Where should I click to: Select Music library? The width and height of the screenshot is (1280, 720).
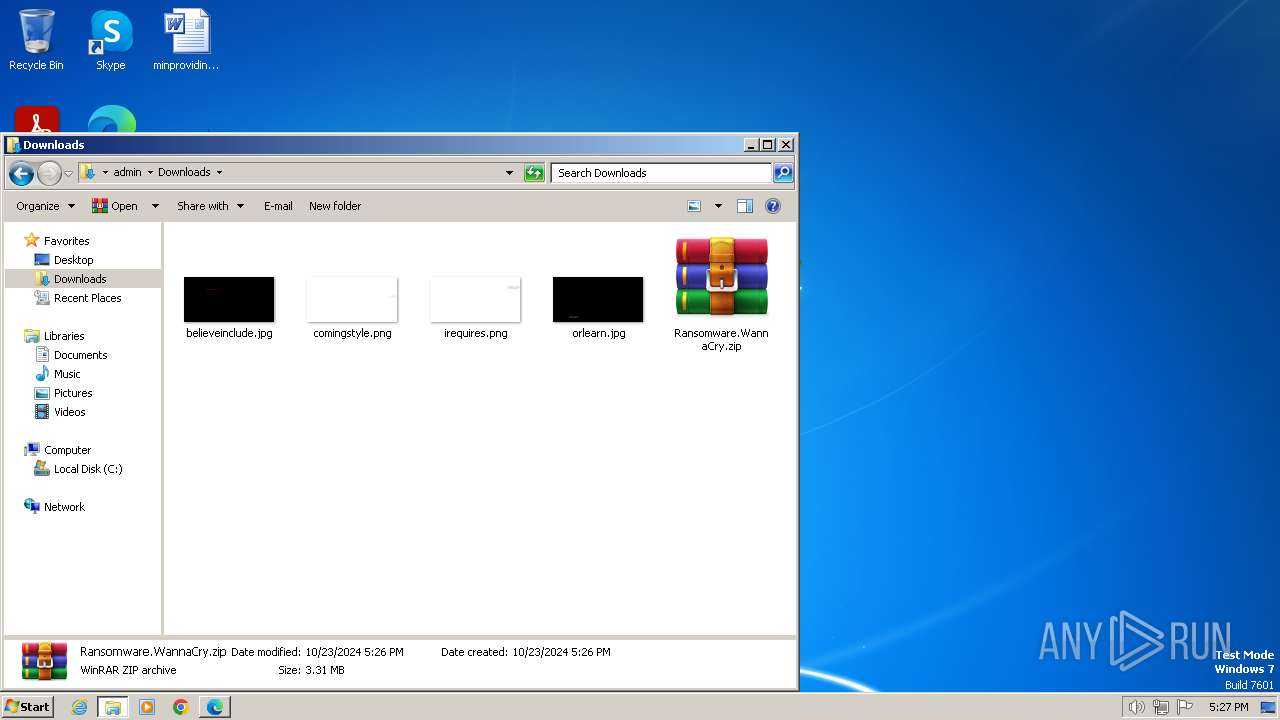(x=67, y=374)
